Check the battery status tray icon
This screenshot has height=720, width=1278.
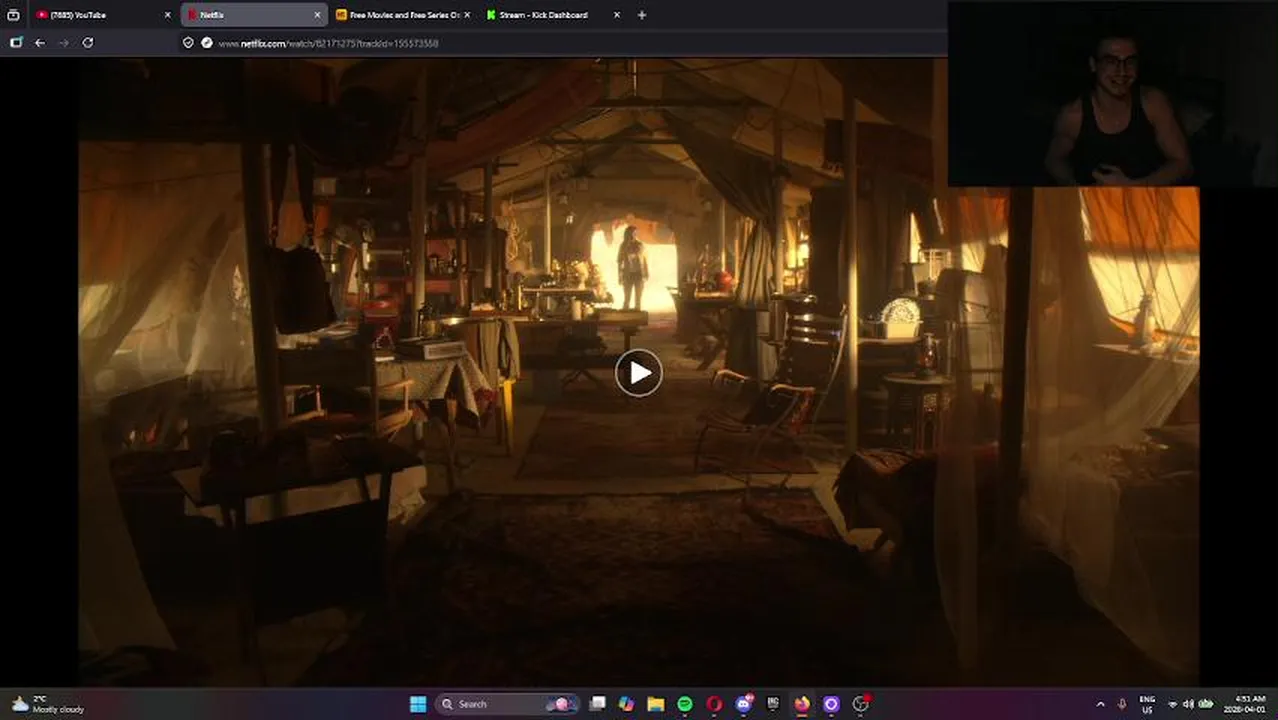click(1206, 704)
